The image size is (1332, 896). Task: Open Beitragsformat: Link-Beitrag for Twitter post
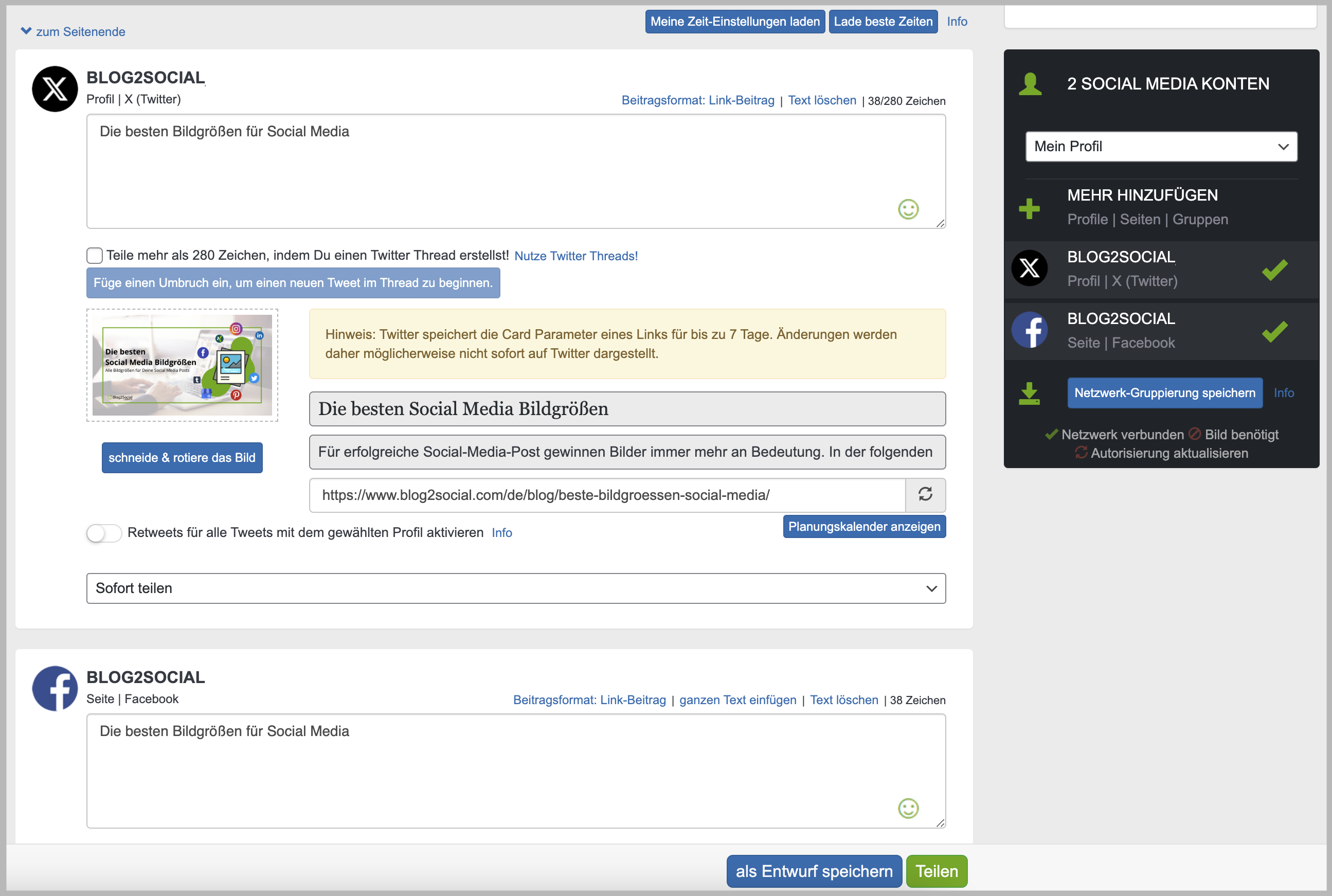coord(697,101)
